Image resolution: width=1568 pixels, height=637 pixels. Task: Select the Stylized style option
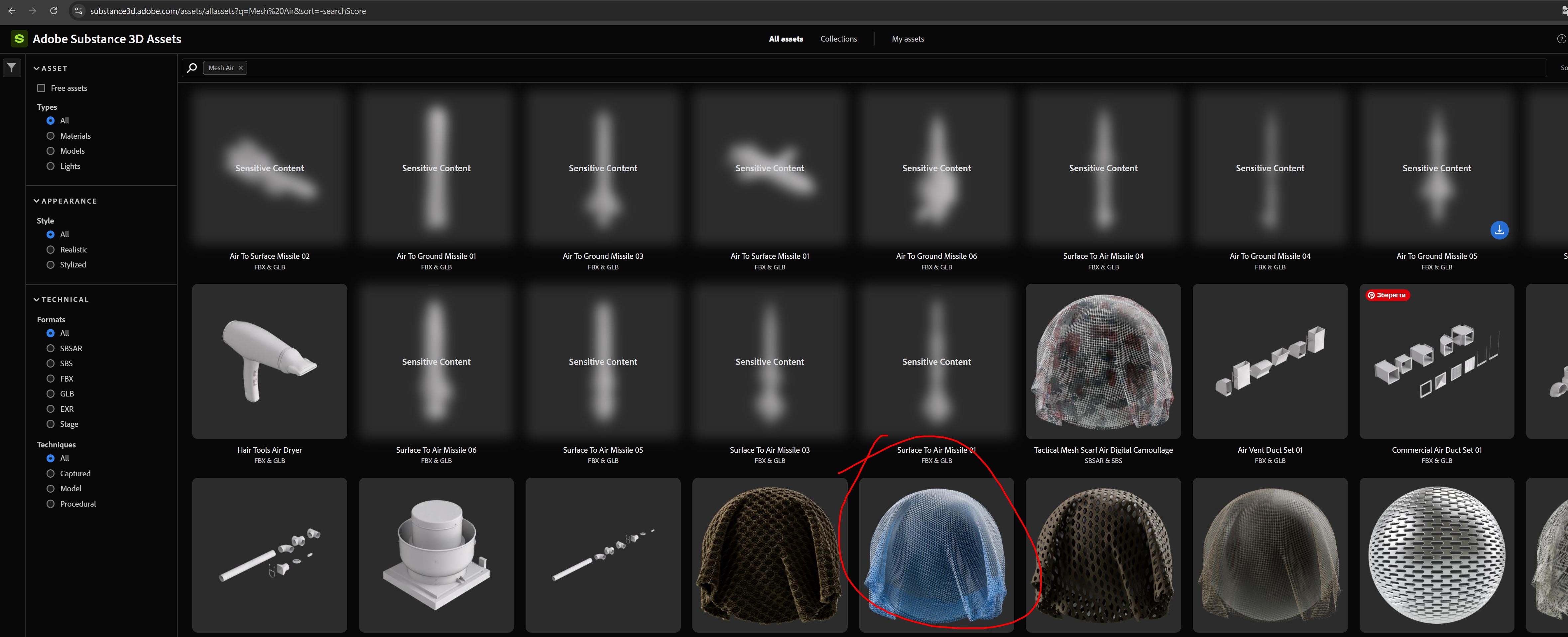(x=51, y=265)
